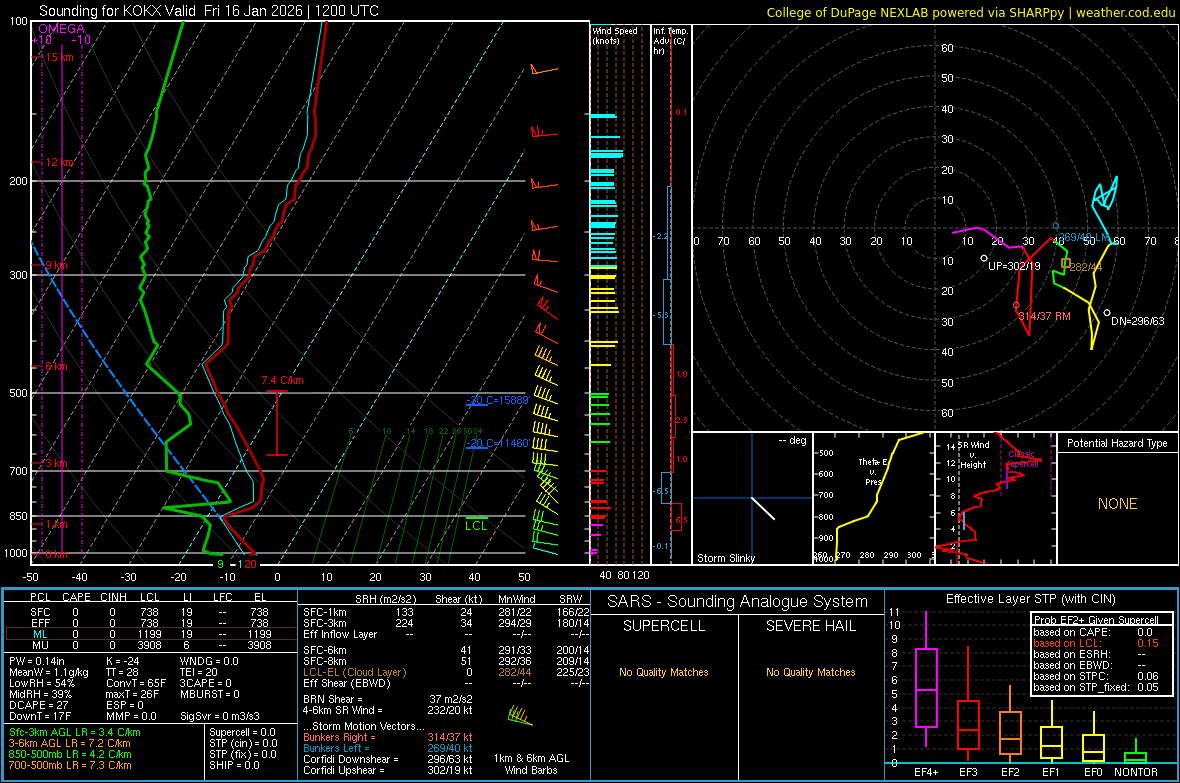Click No Quality Matches under SEVERE HAIL

coord(810,672)
